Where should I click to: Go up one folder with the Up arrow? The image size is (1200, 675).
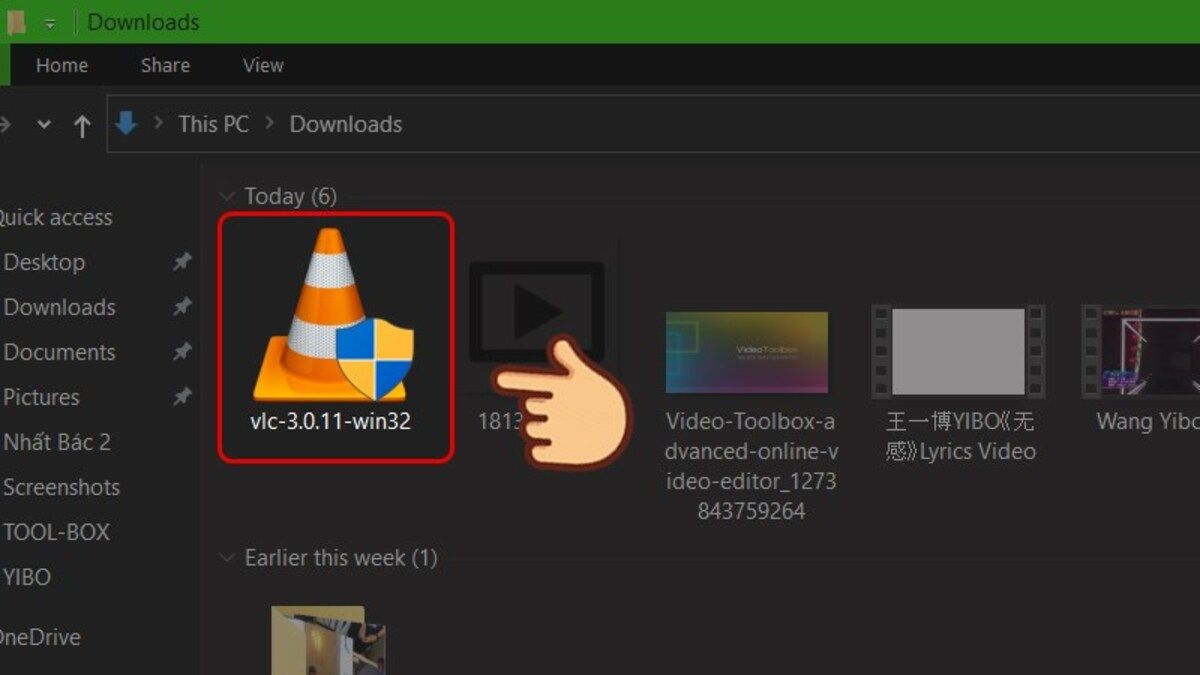coord(82,125)
